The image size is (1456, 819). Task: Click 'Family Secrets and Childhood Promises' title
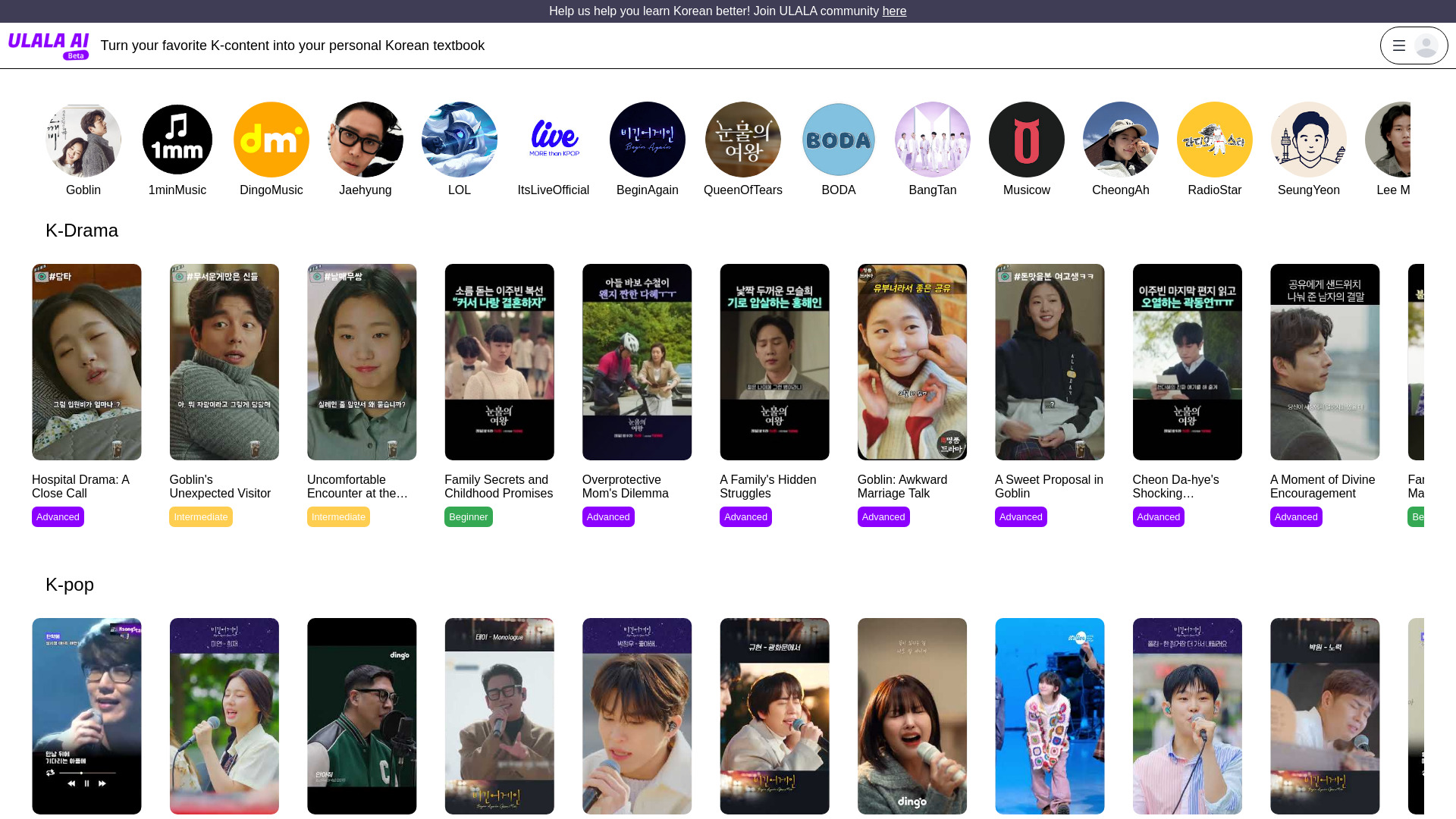498,486
